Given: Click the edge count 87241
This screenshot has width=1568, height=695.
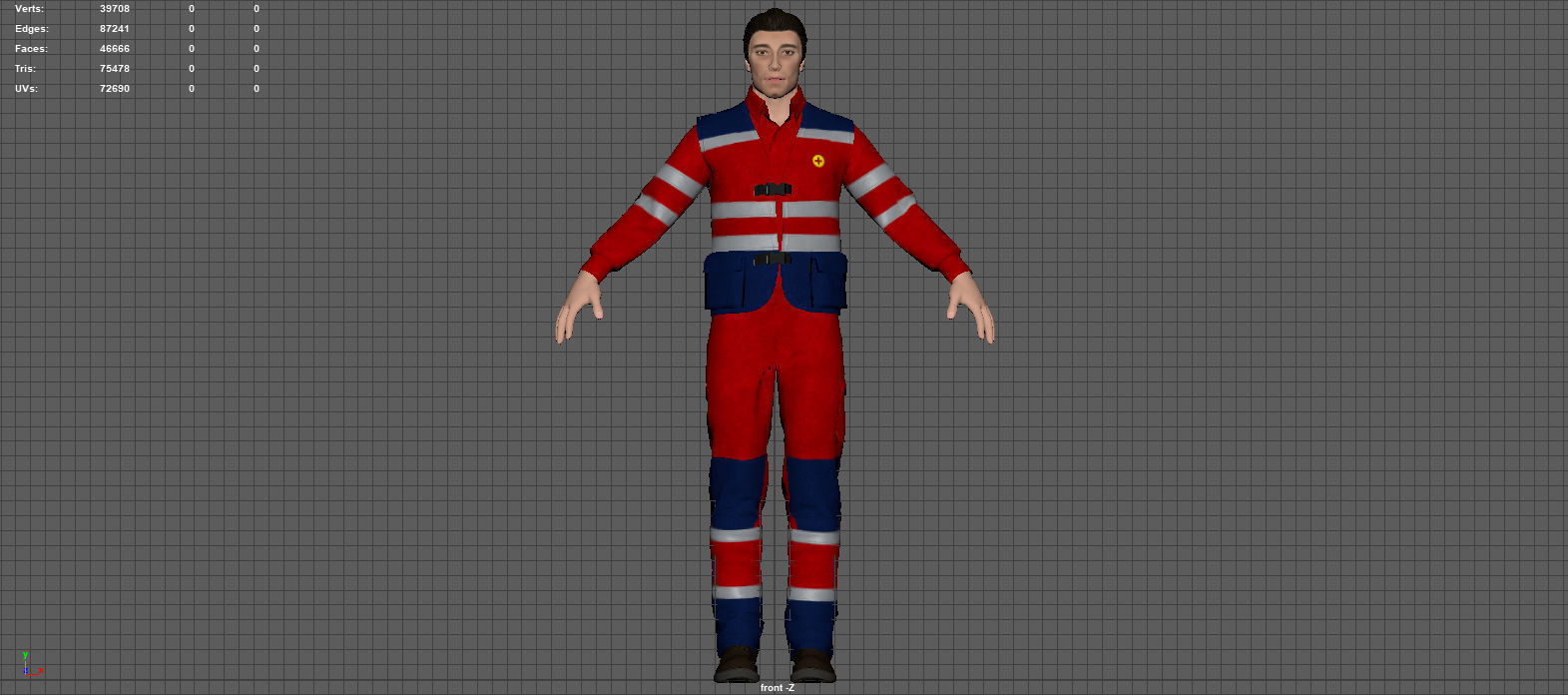Looking at the screenshot, I should pyautogui.click(x=115, y=29).
